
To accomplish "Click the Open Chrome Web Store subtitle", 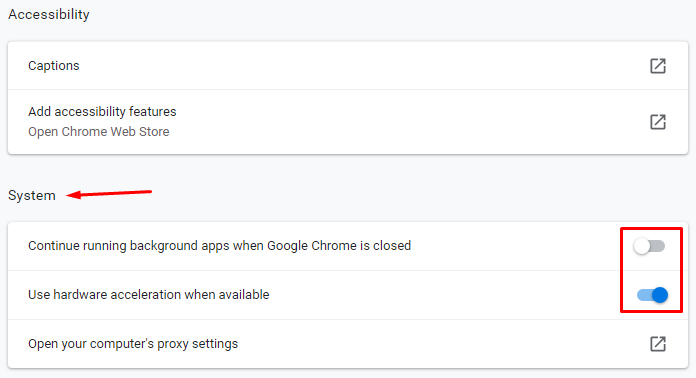I will coord(99,132).
